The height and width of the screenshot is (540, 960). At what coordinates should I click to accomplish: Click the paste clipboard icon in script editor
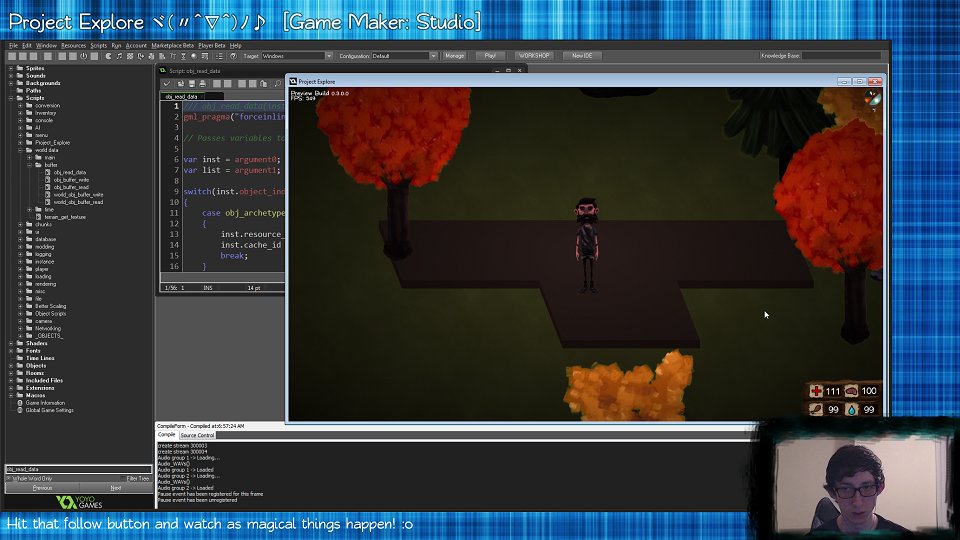click(263, 83)
